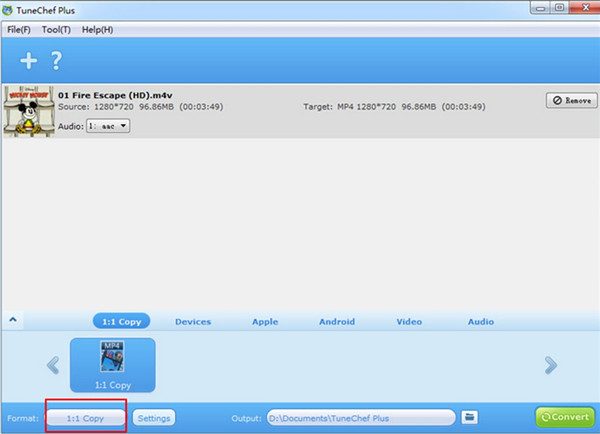Viewport: 600px width, 434px height.
Task: Open the Tool(T) menu
Action: [56, 29]
